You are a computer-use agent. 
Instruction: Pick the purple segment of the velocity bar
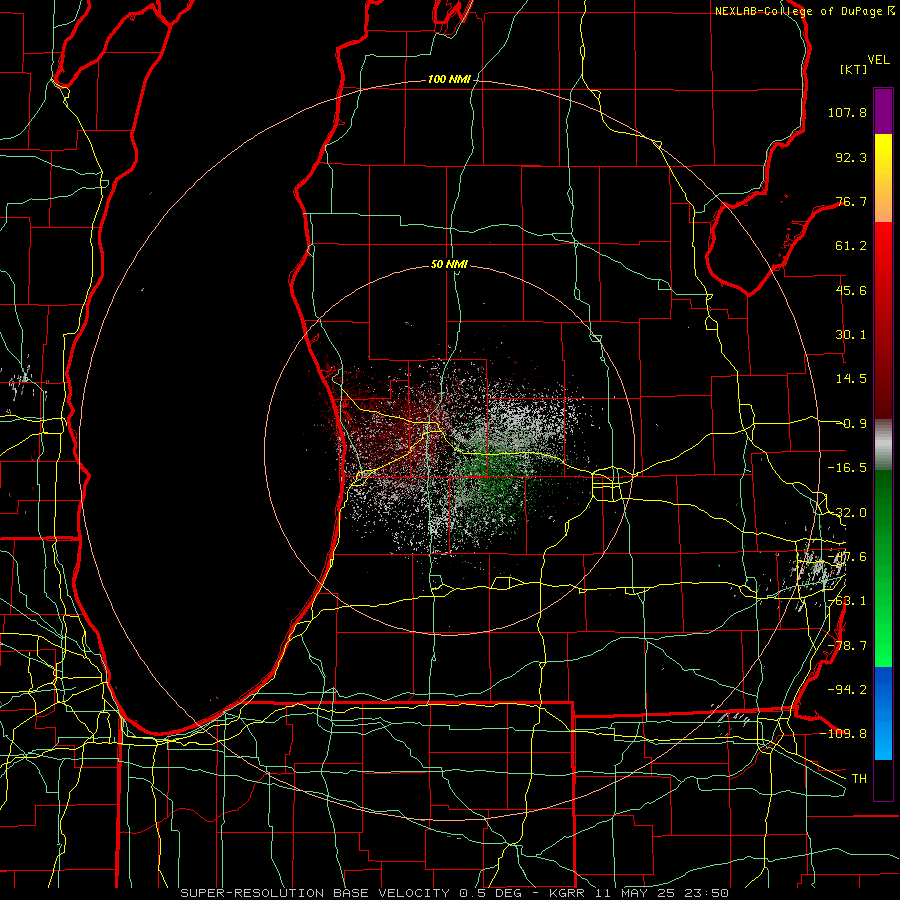[883, 111]
